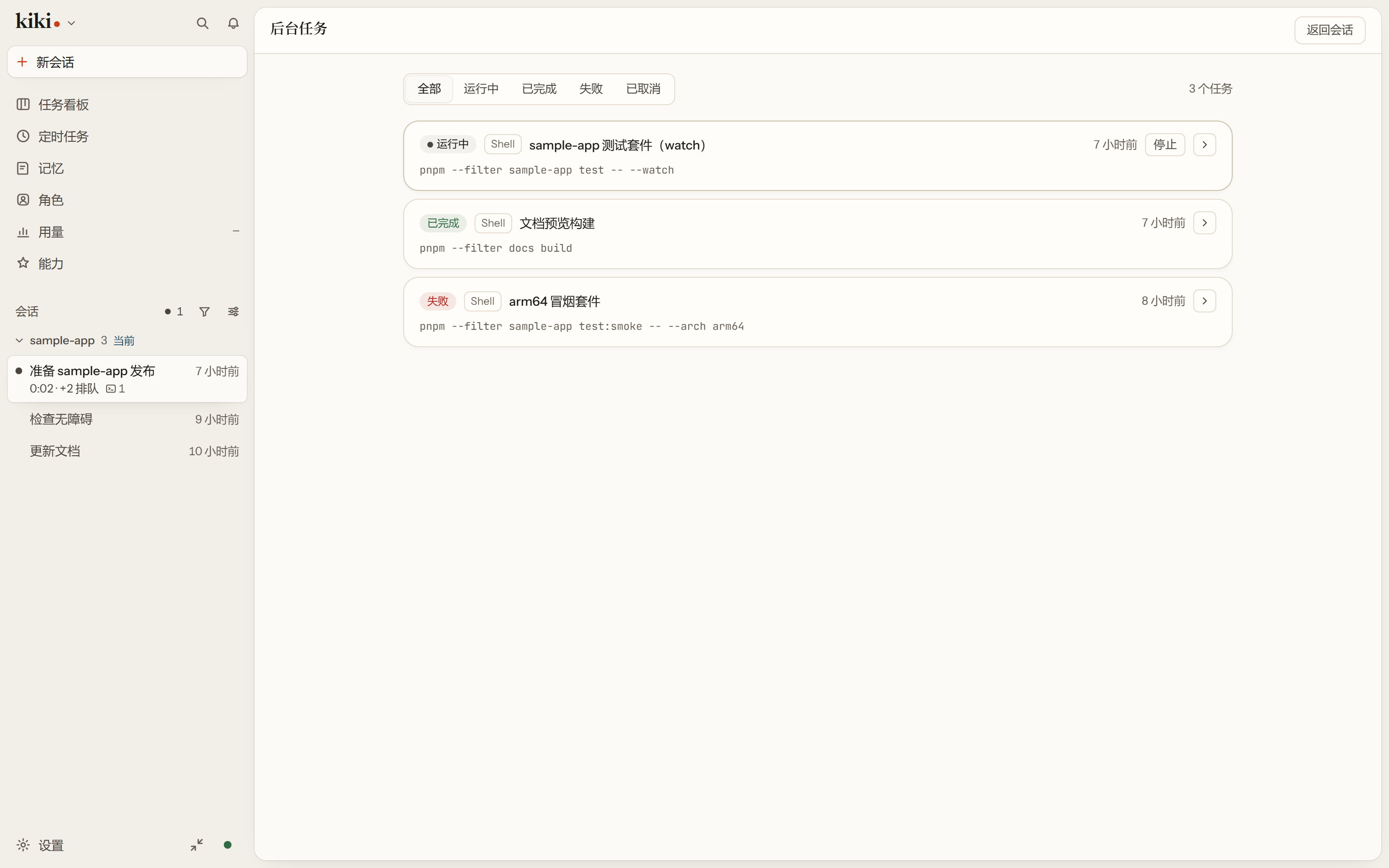Viewport: 1389px width, 868px height.
Task: Open session 更新文档
Action: 127,451
